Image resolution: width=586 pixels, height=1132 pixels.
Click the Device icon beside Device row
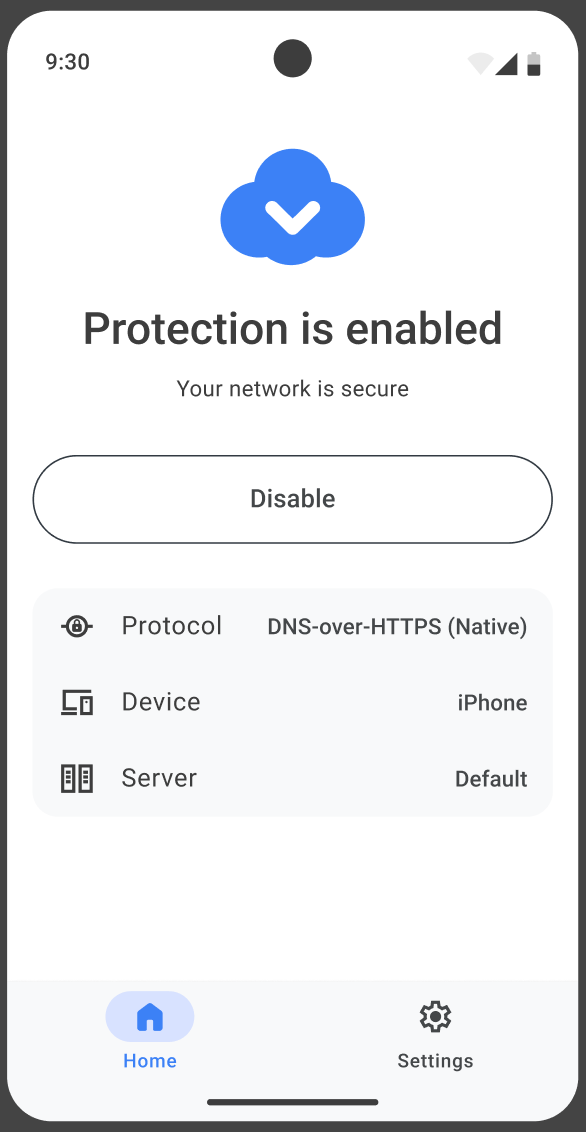tap(76, 702)
